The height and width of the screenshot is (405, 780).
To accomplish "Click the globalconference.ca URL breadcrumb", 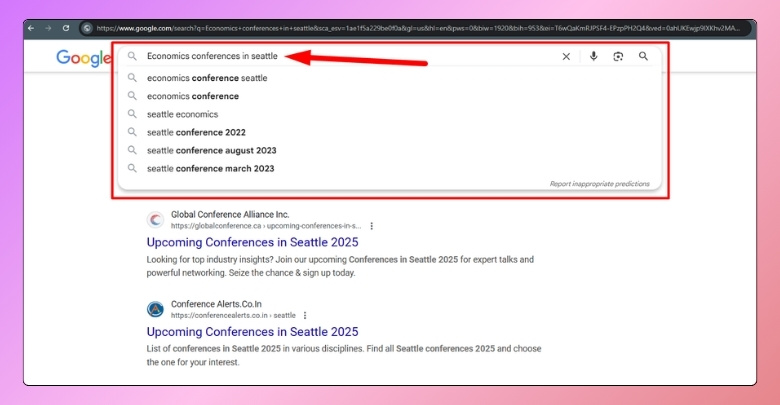I will pyautogui.click(x=266, y=226).
